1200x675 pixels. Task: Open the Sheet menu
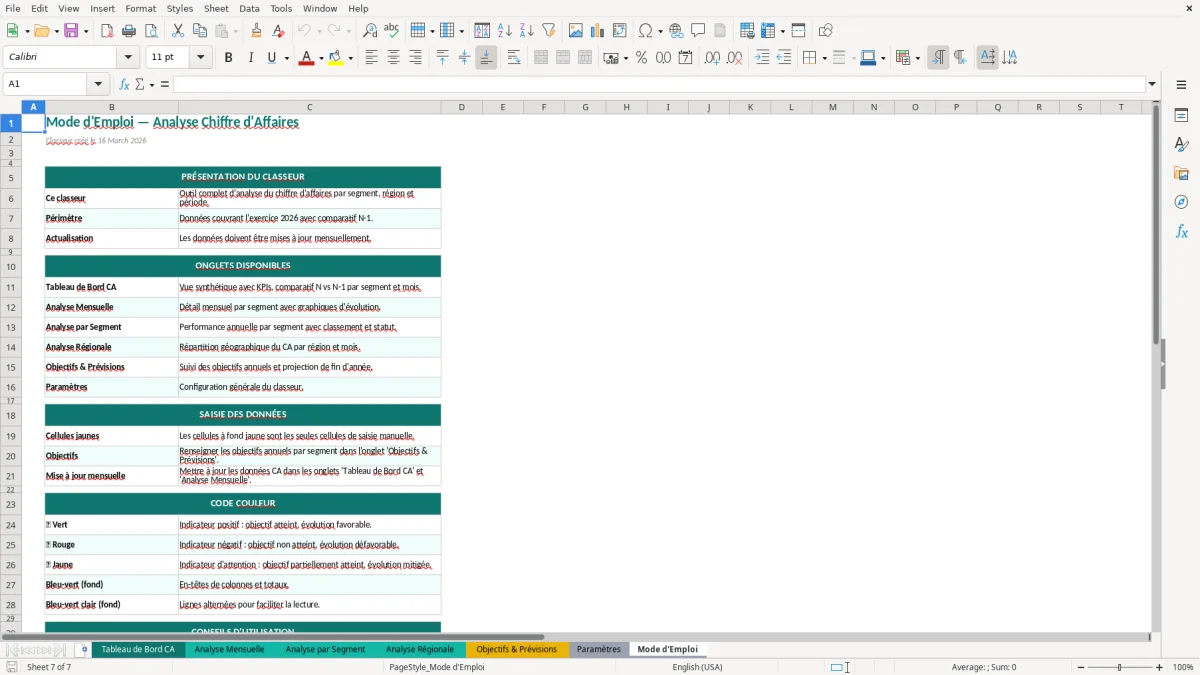[216, 8]
